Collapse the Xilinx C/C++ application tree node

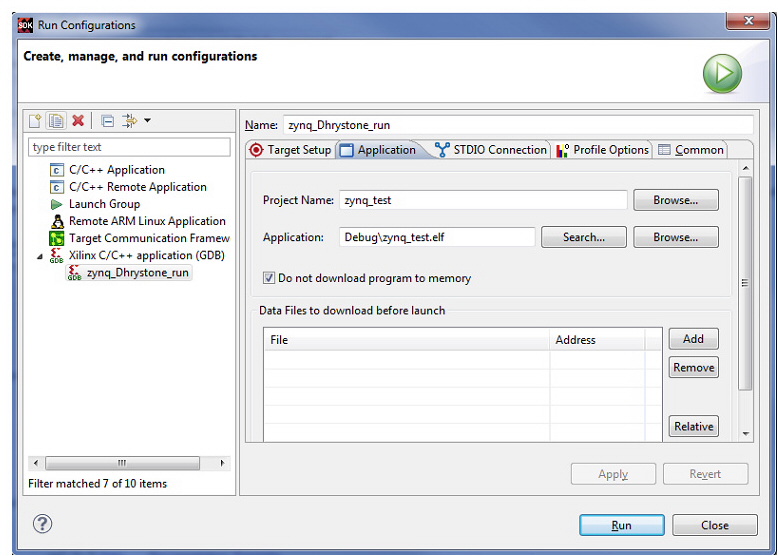(40, 256)
